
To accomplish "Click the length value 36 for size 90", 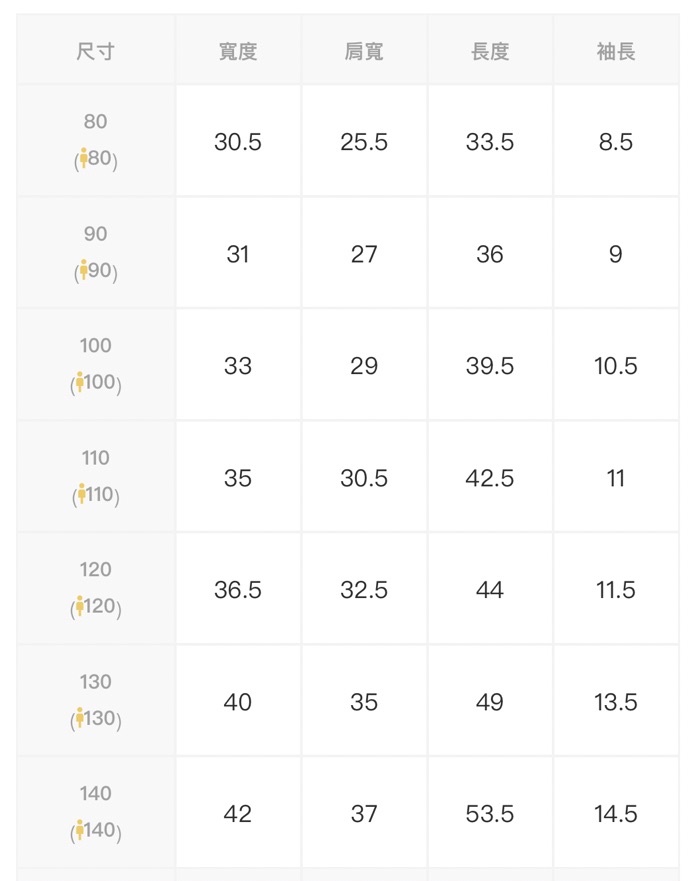I will point(490,254).
